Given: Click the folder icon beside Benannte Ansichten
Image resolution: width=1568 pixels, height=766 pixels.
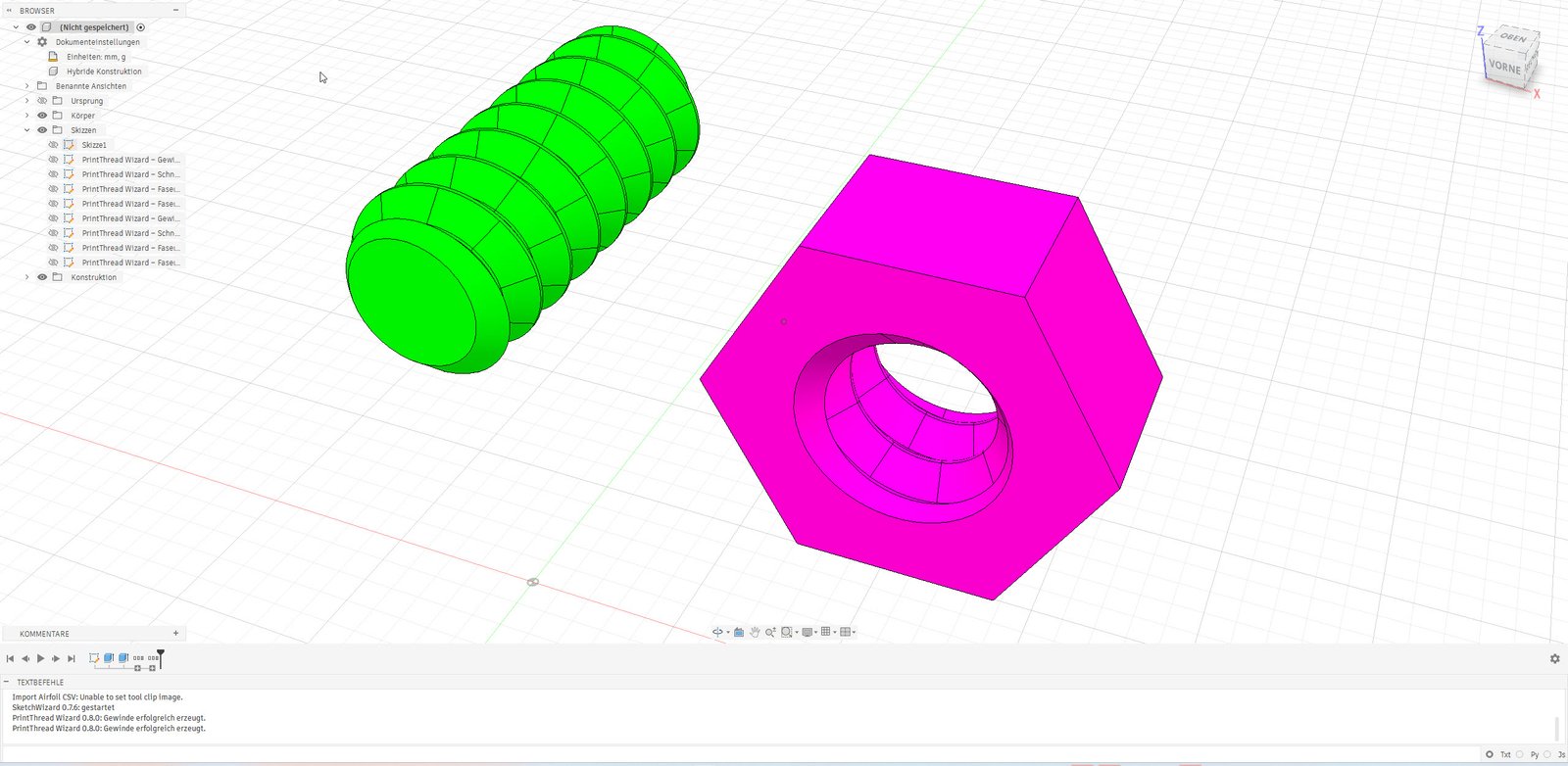Looking at the screenshot, I should pyautogui.click(x=42, y=86).
